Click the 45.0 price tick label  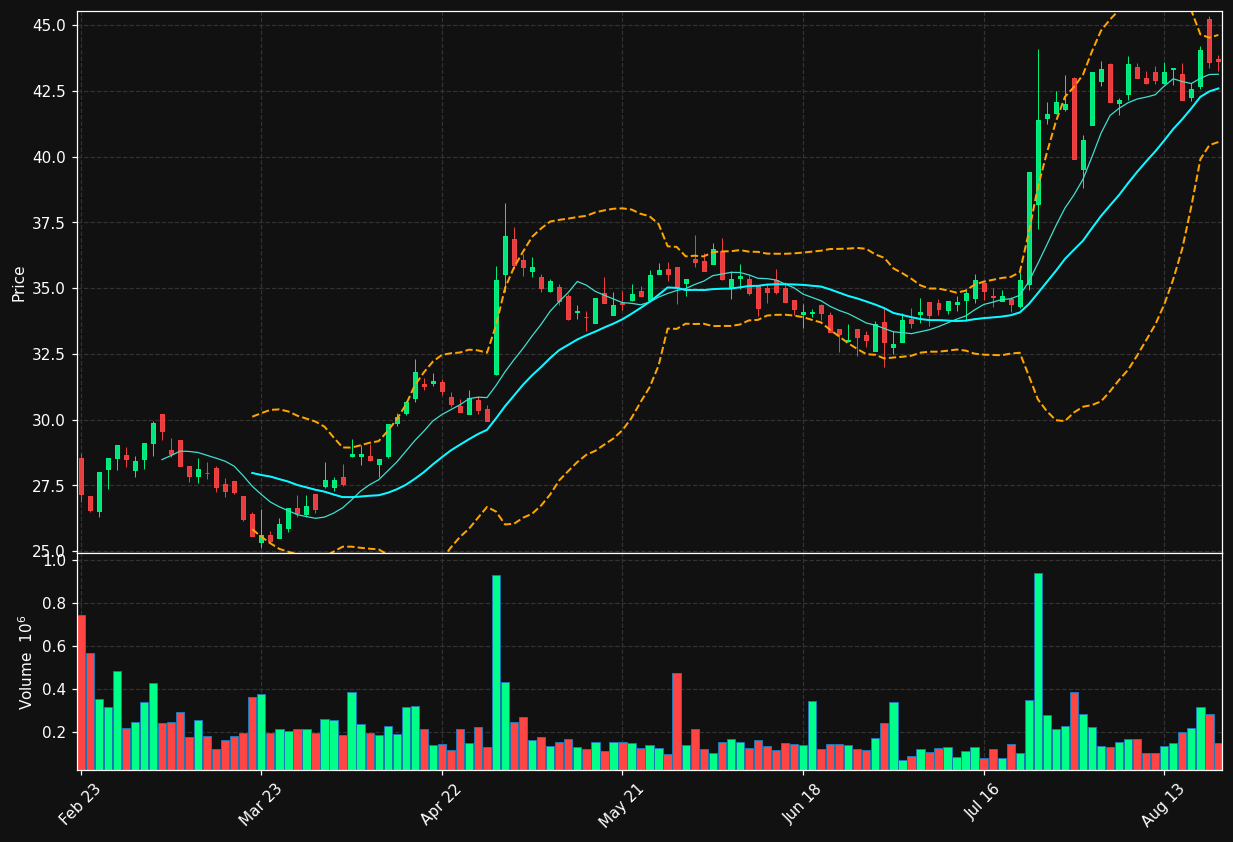[x=49, y=25]
